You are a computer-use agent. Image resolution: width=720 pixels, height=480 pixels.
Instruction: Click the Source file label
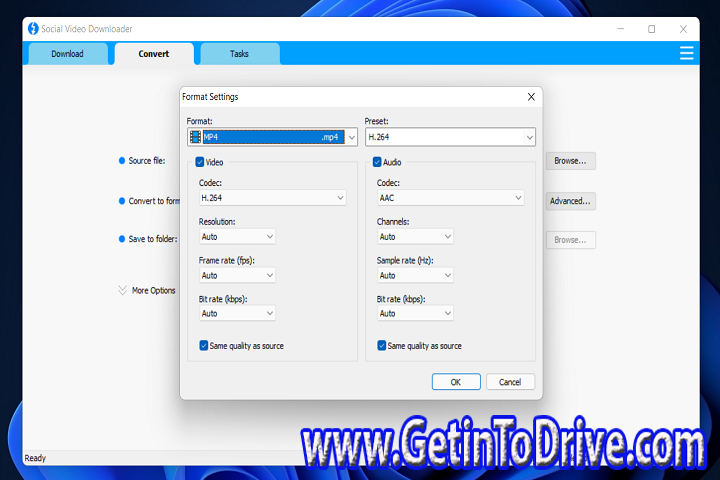point(146,160)
